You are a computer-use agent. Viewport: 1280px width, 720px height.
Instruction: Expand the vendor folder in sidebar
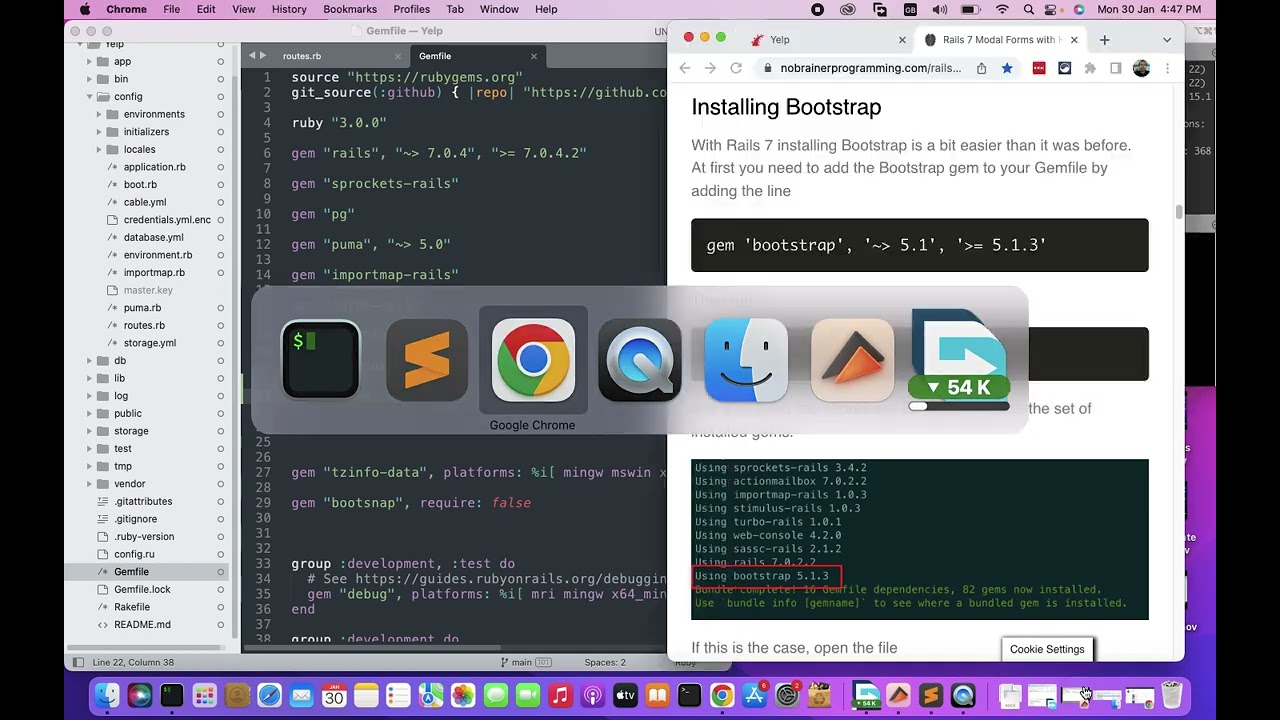point(89,484)
